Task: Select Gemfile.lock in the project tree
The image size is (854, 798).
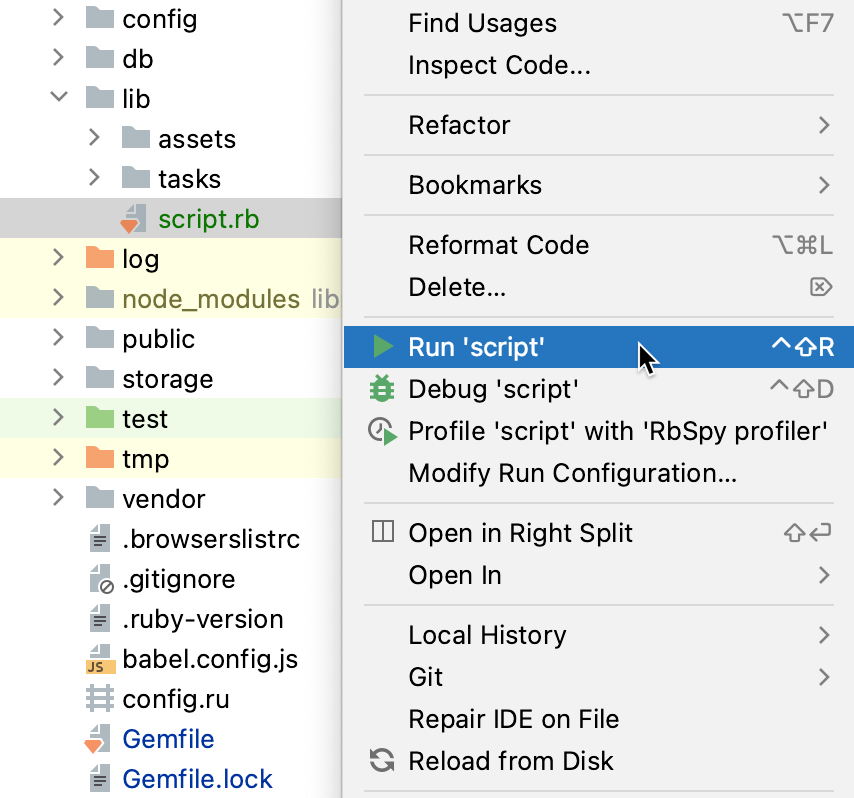Action: [x=197, y=779]
